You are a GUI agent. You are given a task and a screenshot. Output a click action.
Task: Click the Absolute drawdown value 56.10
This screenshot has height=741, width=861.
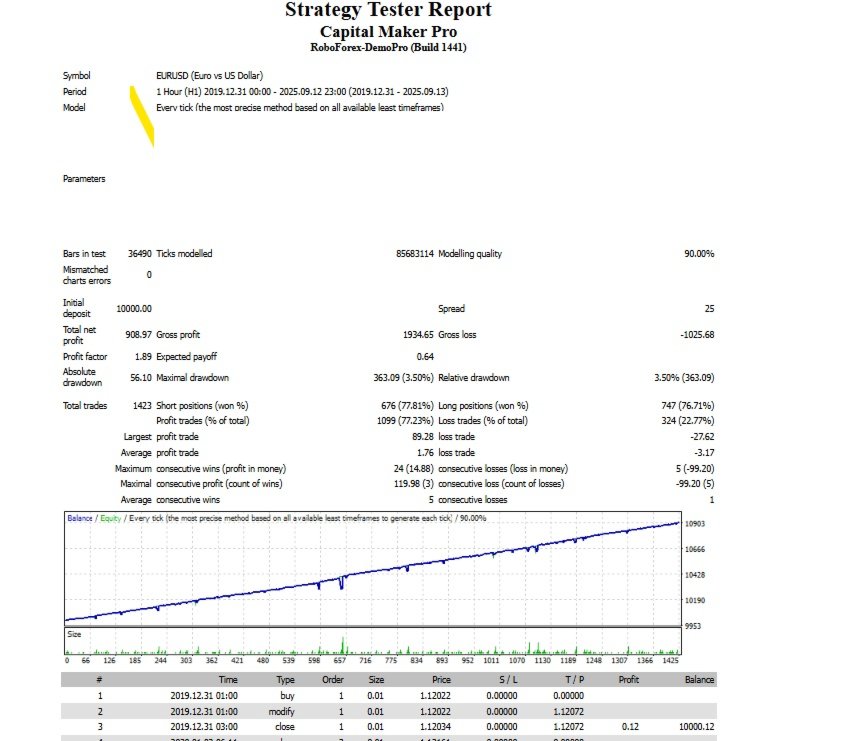141,378
